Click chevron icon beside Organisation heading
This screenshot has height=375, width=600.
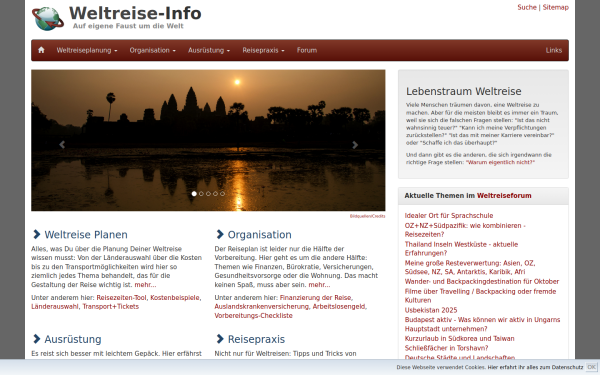click(x=220, y=234)
